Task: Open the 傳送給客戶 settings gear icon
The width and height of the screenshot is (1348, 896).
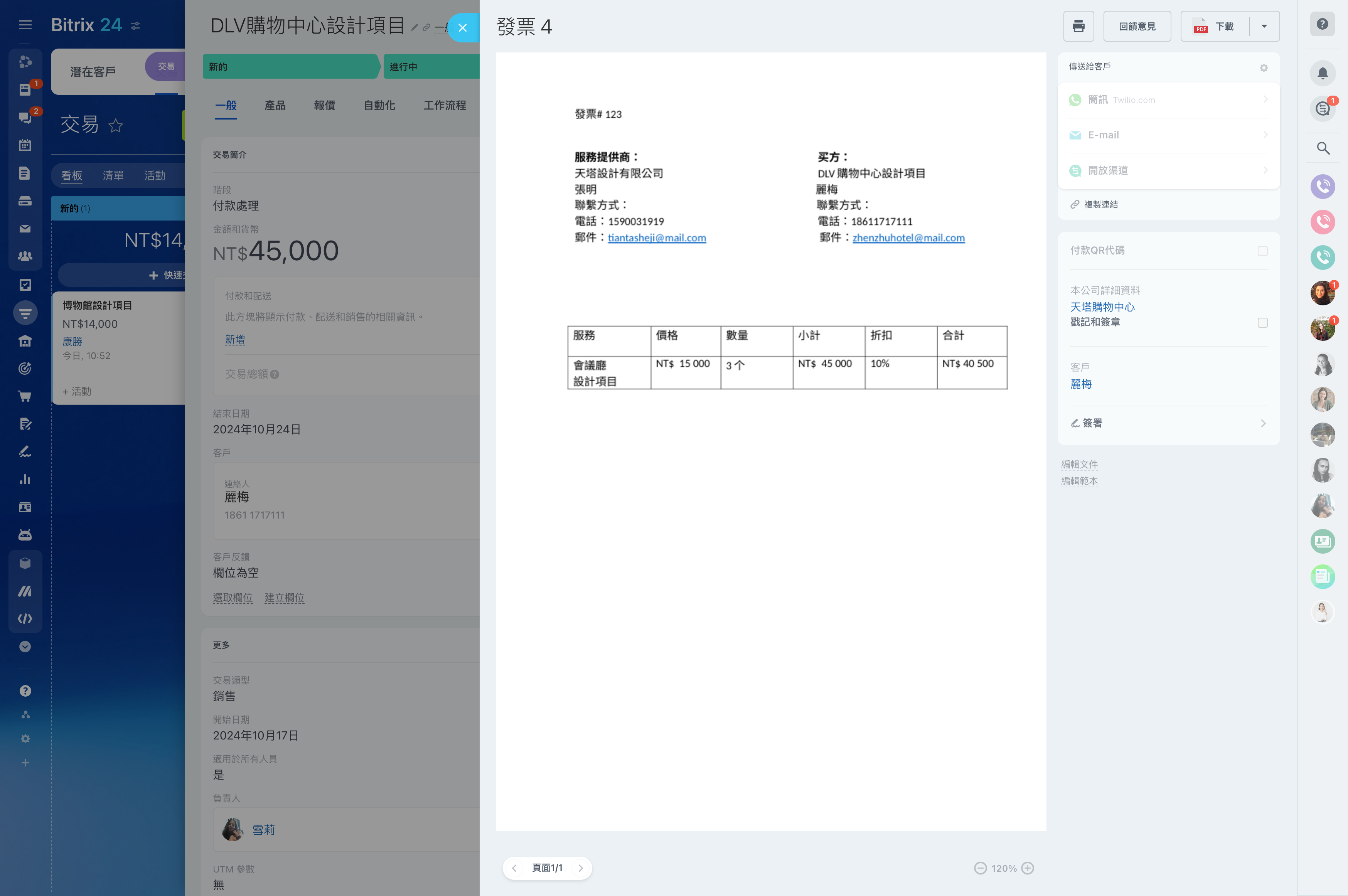Action: (x=1264, y=68)
